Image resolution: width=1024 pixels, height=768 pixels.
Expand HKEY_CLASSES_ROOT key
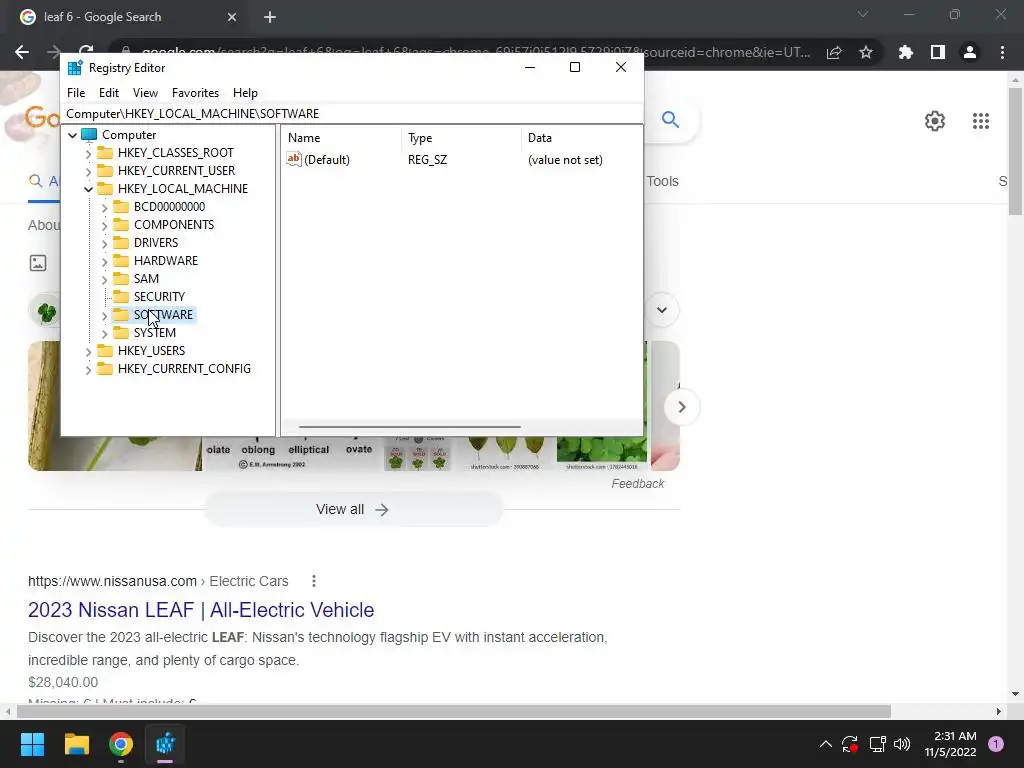88,153
